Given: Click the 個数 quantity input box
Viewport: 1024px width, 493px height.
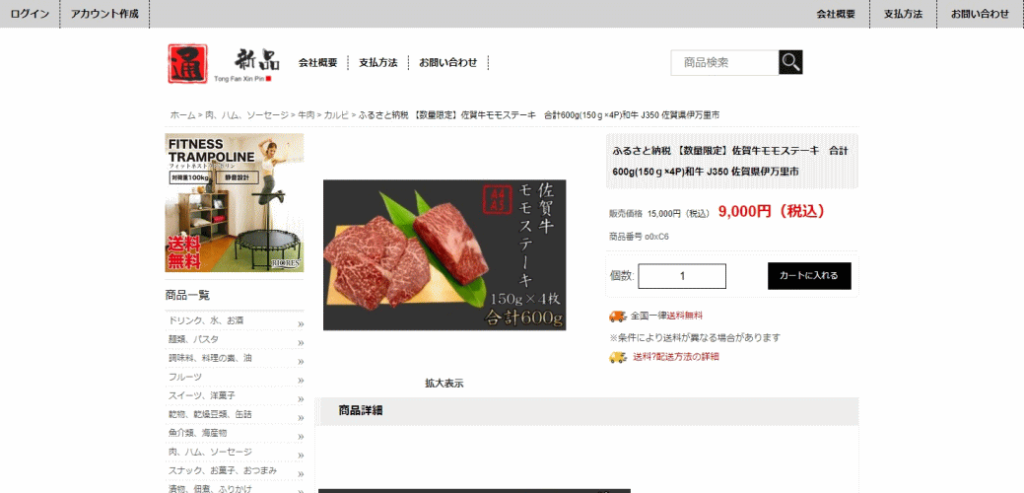Looking at the screenshot, I should click(682, 276).
